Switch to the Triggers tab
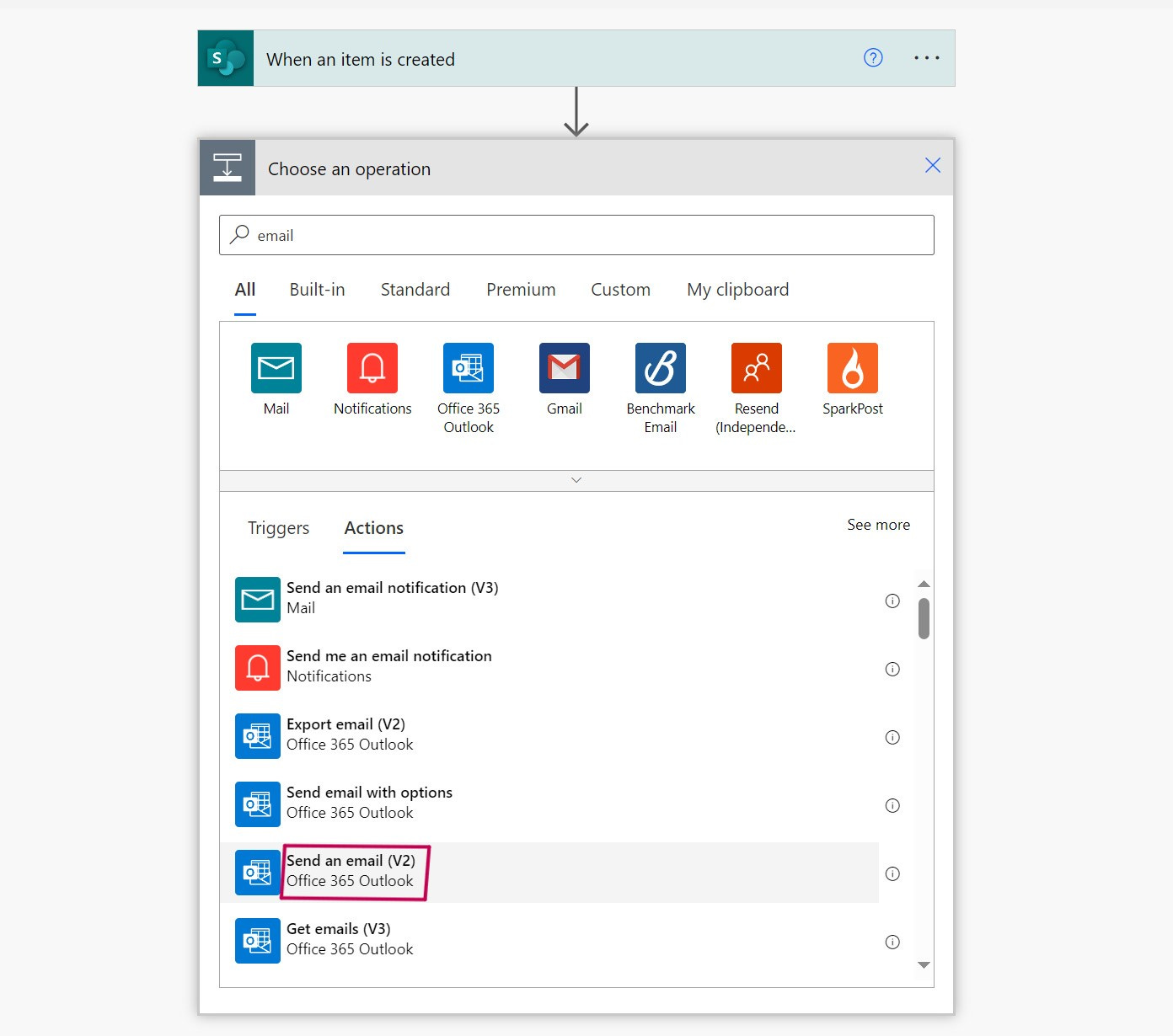This screenshot has height=1036, width=1173. tap(278, 528)
